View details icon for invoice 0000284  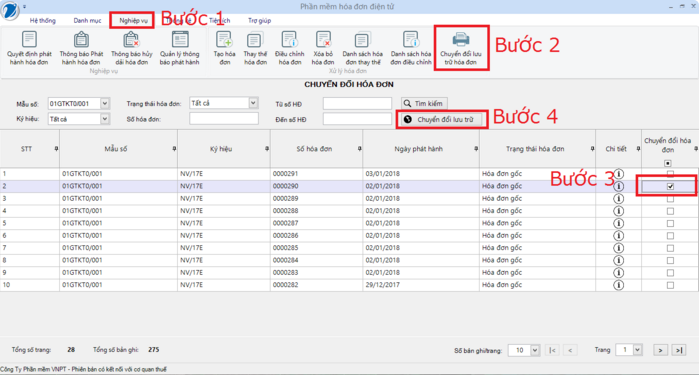click(619, 260)
